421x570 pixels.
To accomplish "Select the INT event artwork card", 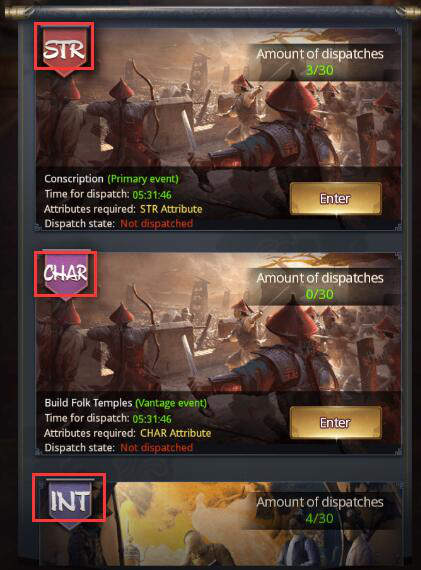I will 220,523.
